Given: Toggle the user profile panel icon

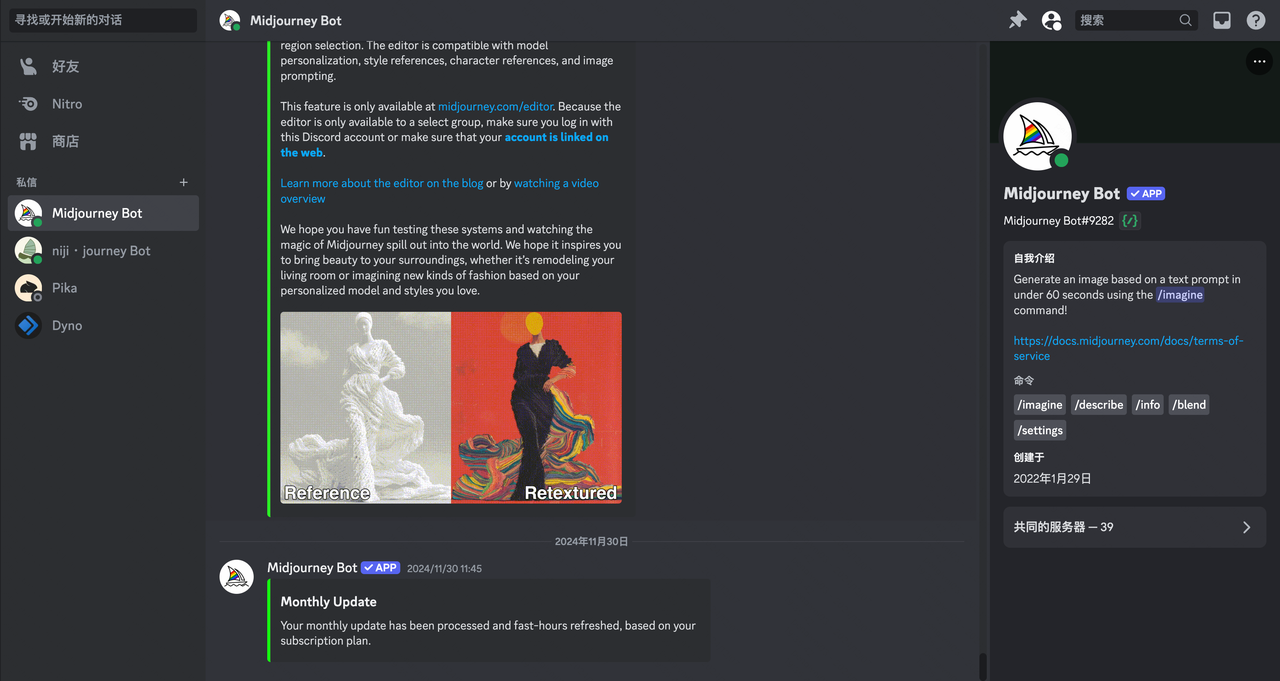Looking at the screenshot, I should [x=1051, y=20].
